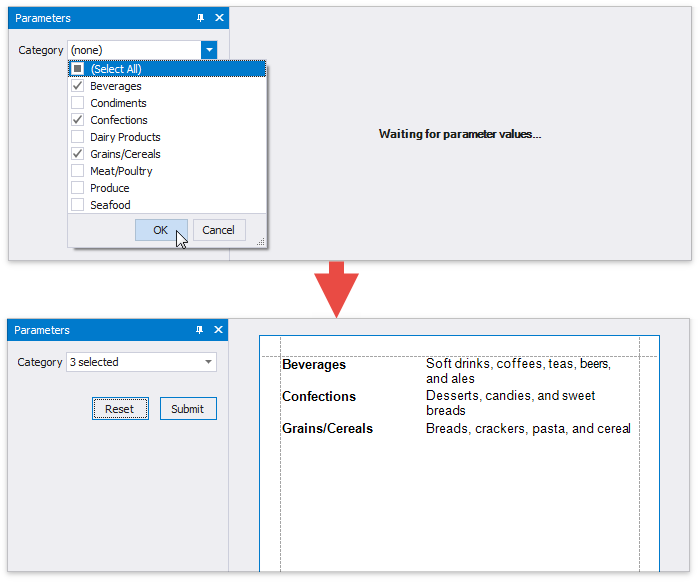Uncheck the Grains/Cereals checkbox
This screenshot has height=583, width=700.
tap(77, 154)
